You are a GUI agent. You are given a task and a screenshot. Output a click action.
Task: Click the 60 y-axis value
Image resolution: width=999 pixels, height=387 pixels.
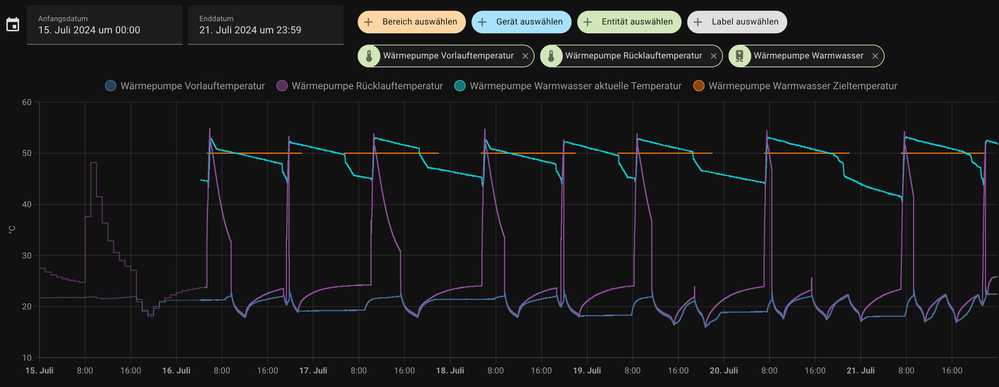tap(27, 102)
